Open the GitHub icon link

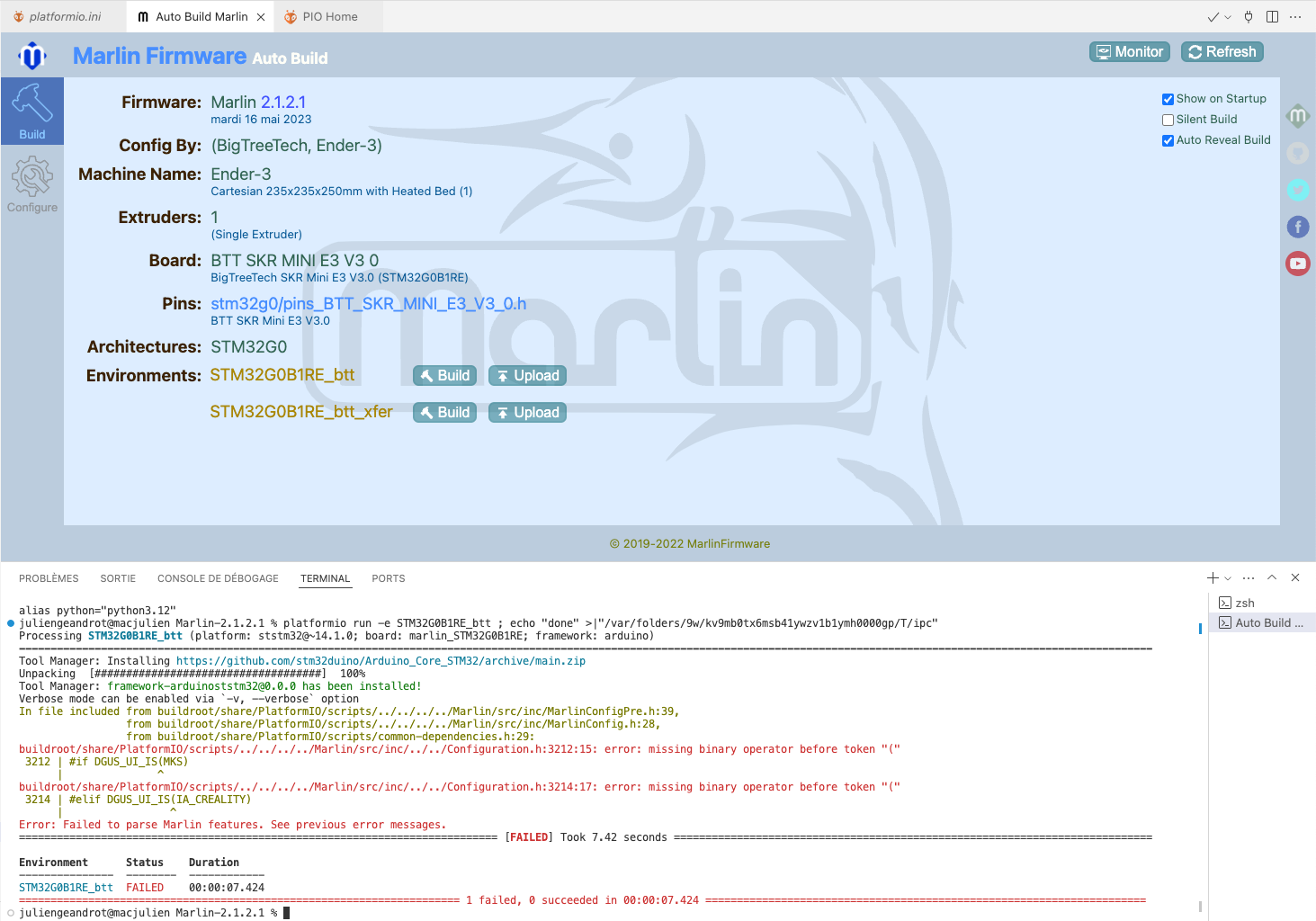[x=1297, y=153]
